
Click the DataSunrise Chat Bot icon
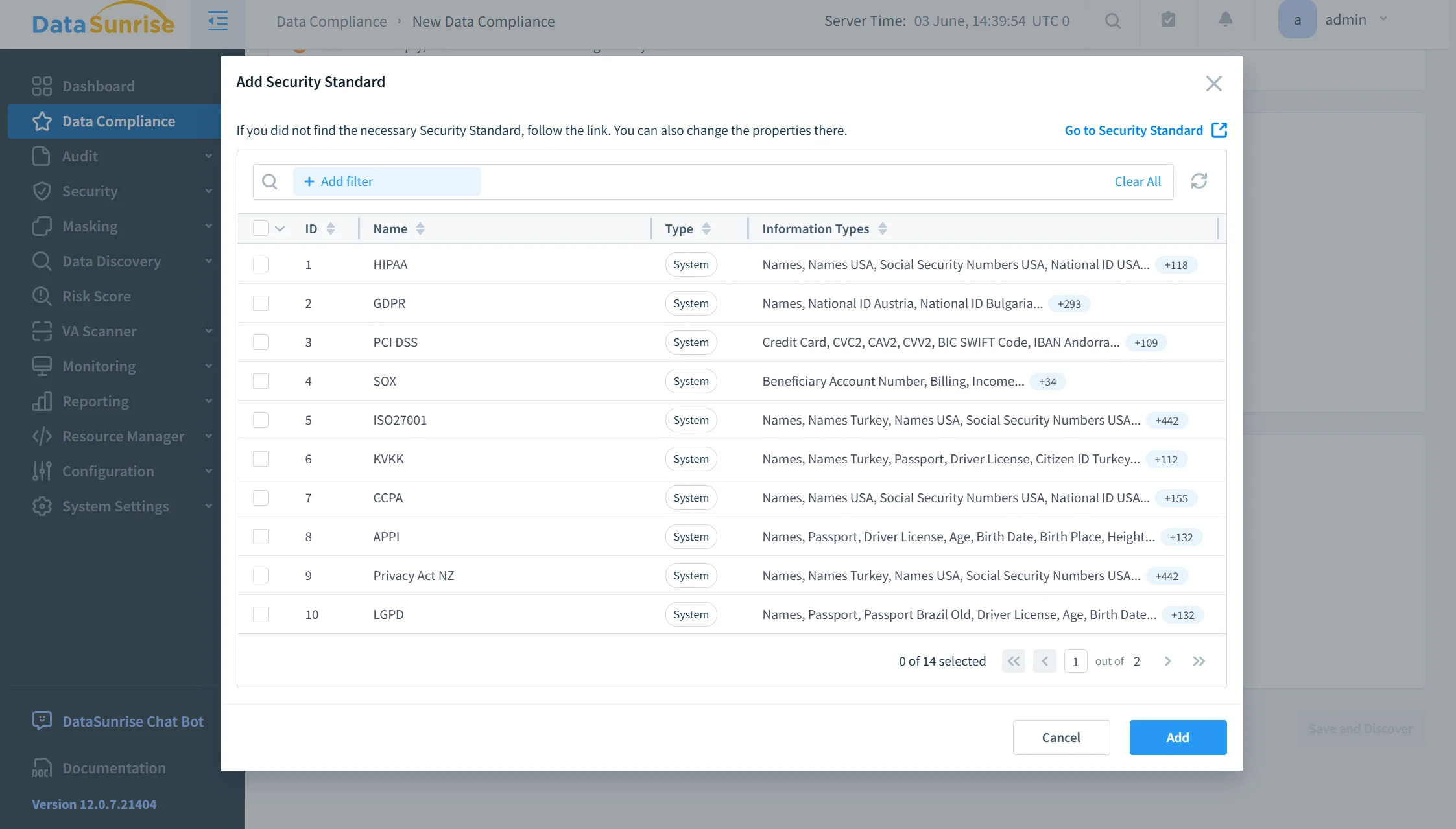(x=42, y=721)
